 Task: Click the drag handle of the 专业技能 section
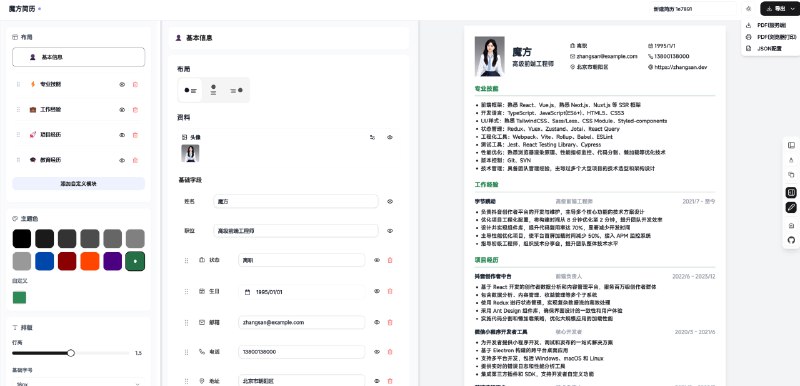19,84
